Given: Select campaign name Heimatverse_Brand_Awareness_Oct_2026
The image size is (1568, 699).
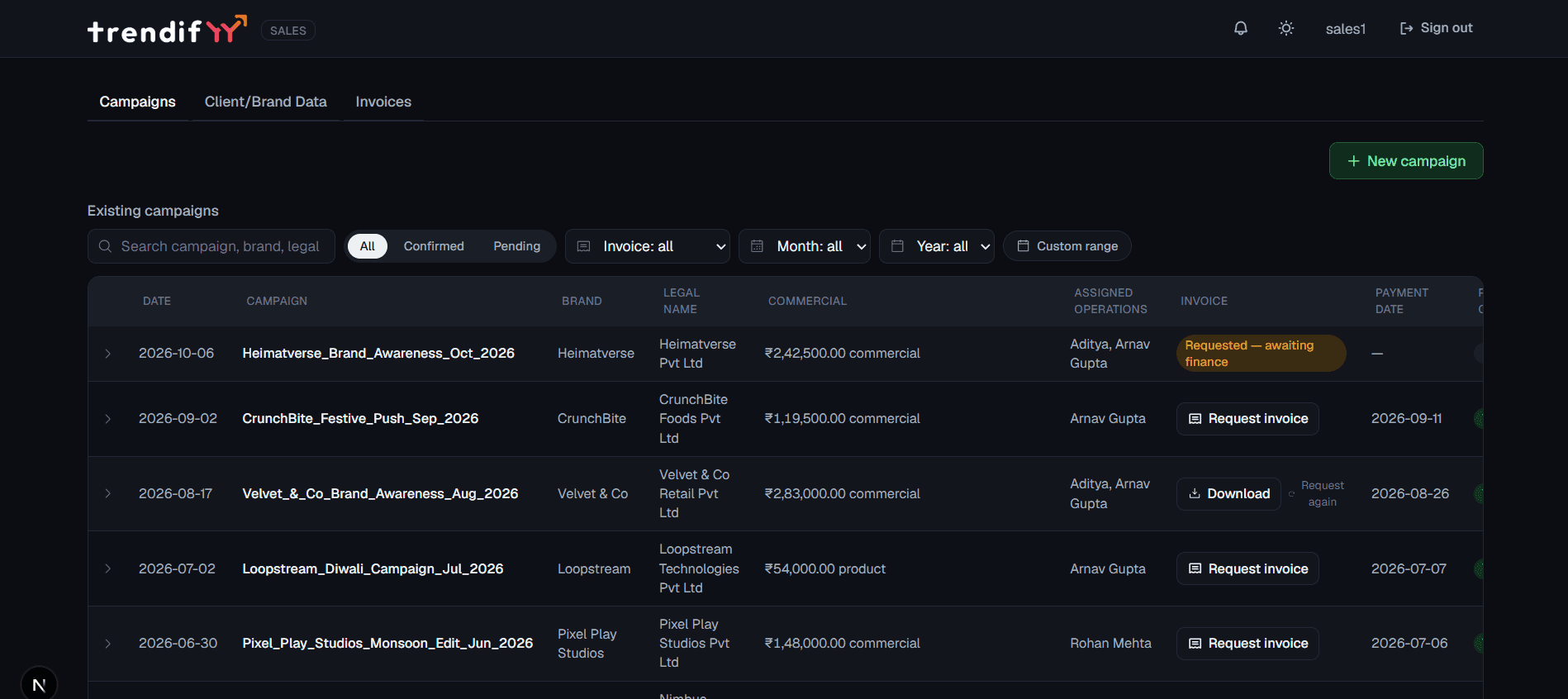Looking at the screenshot, I should [x=378, y=354].
